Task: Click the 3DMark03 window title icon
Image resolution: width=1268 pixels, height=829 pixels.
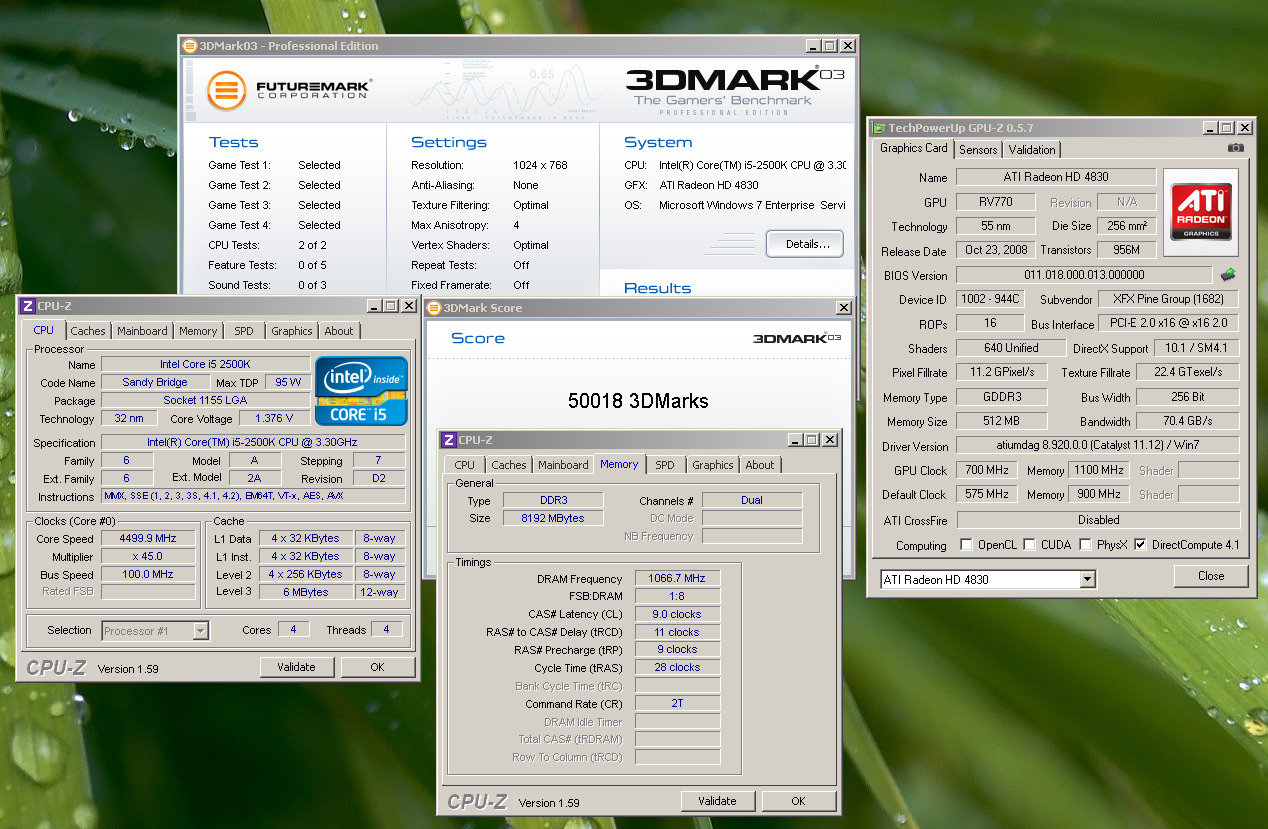Action: (190, 46)
